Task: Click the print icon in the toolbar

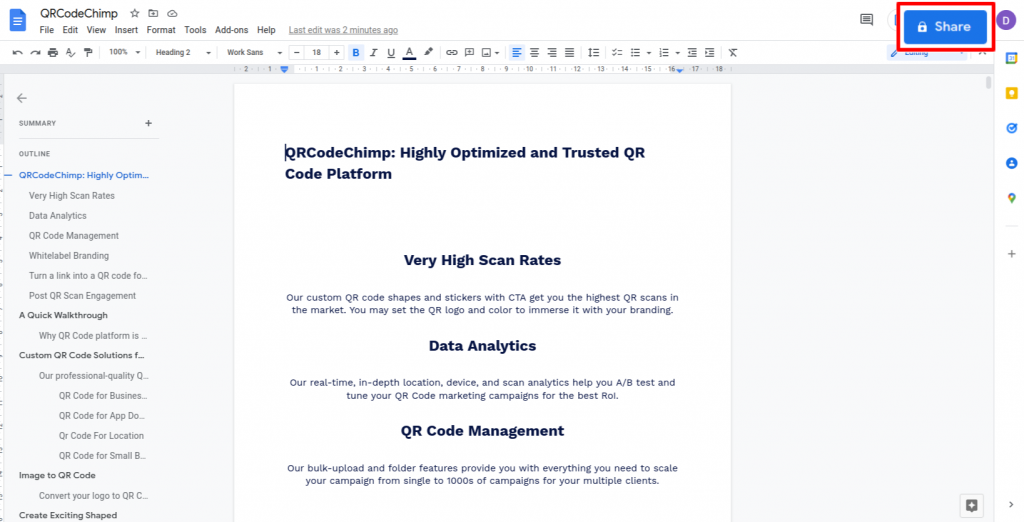Action: coord(52,52)
